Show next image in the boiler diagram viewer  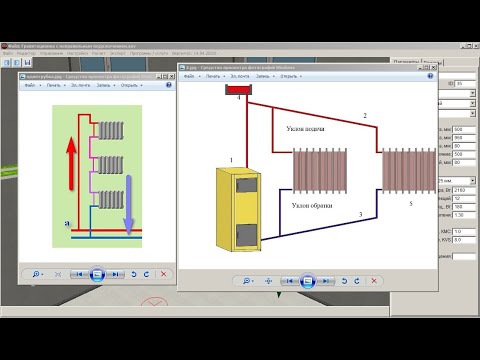click(326, 281)
